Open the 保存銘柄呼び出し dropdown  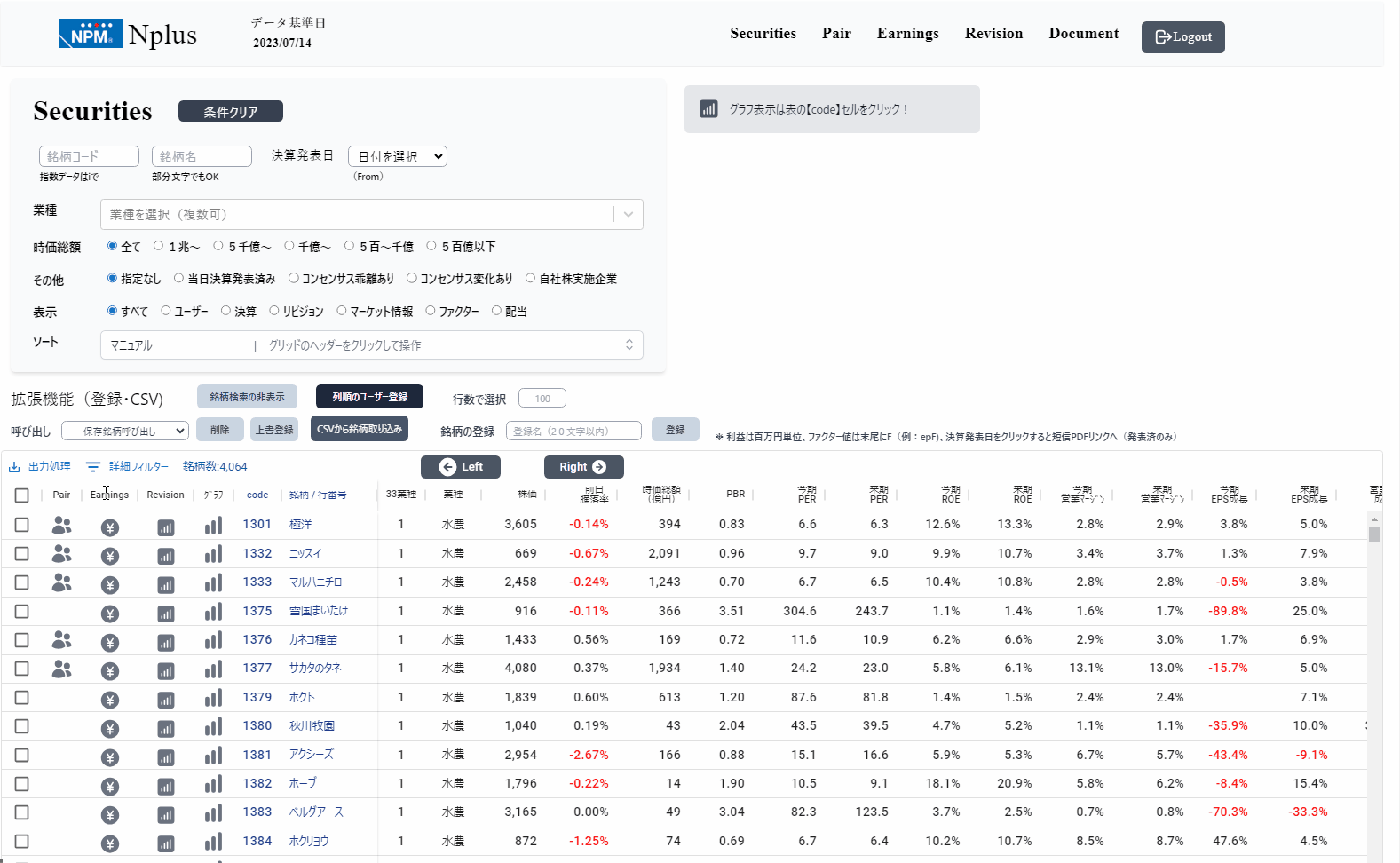(x=125, y=431)
